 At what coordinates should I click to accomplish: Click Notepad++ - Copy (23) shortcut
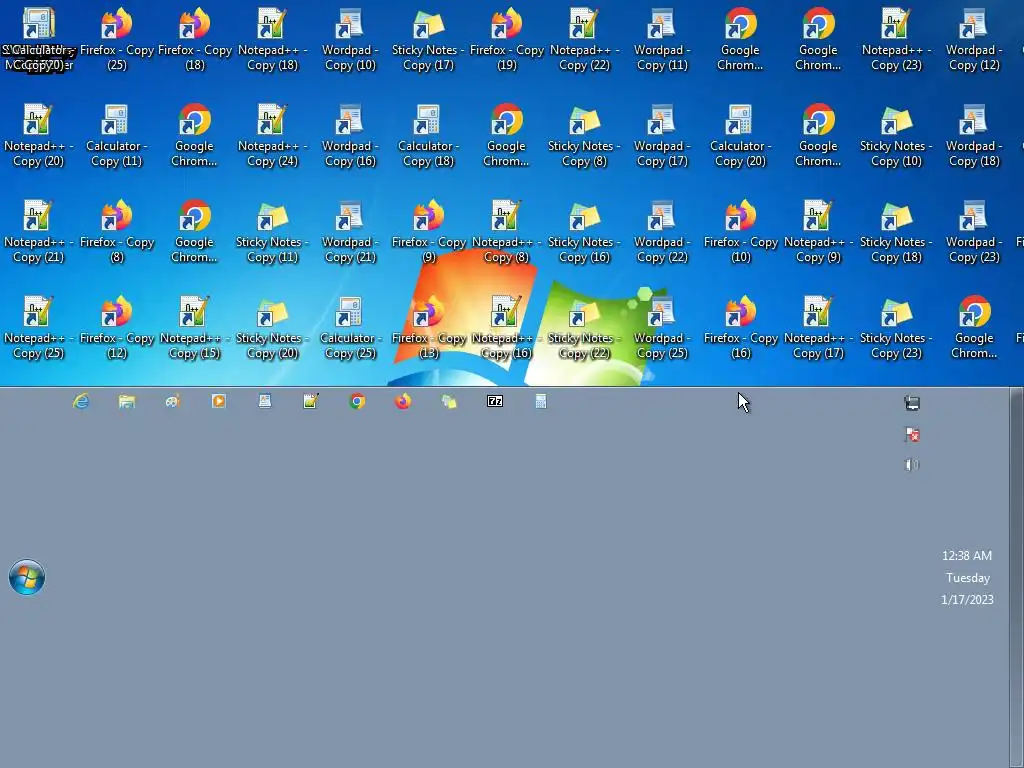coord(896,39)
